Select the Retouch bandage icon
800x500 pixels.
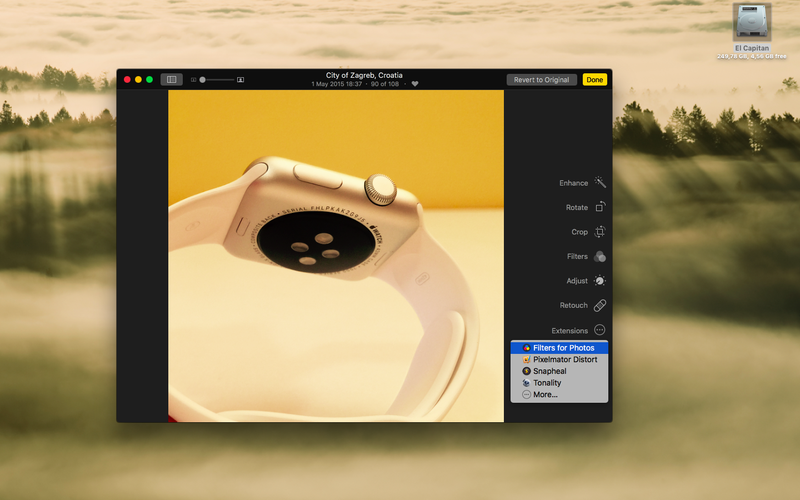[x=600, y=305]
